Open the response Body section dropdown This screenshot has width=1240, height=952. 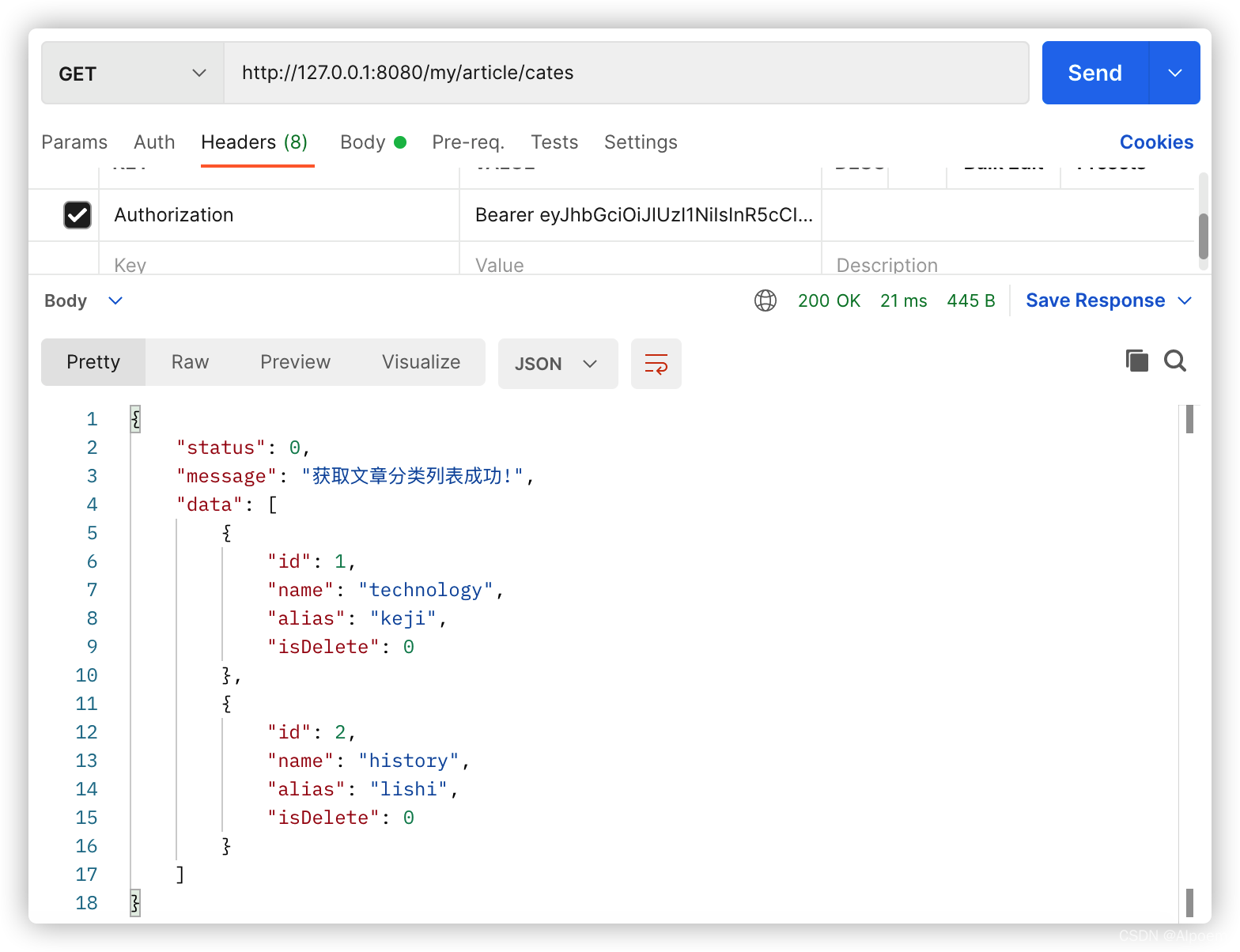(84, 301)
